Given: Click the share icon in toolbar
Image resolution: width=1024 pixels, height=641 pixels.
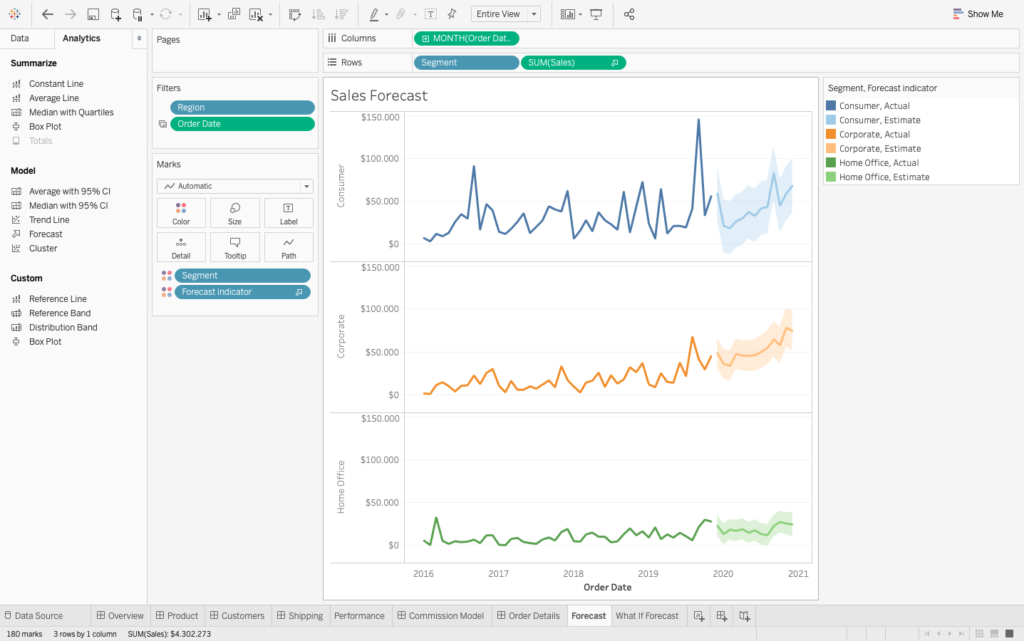Looking at the screenshot, I should pyautogui.click(x=629, y=14).
